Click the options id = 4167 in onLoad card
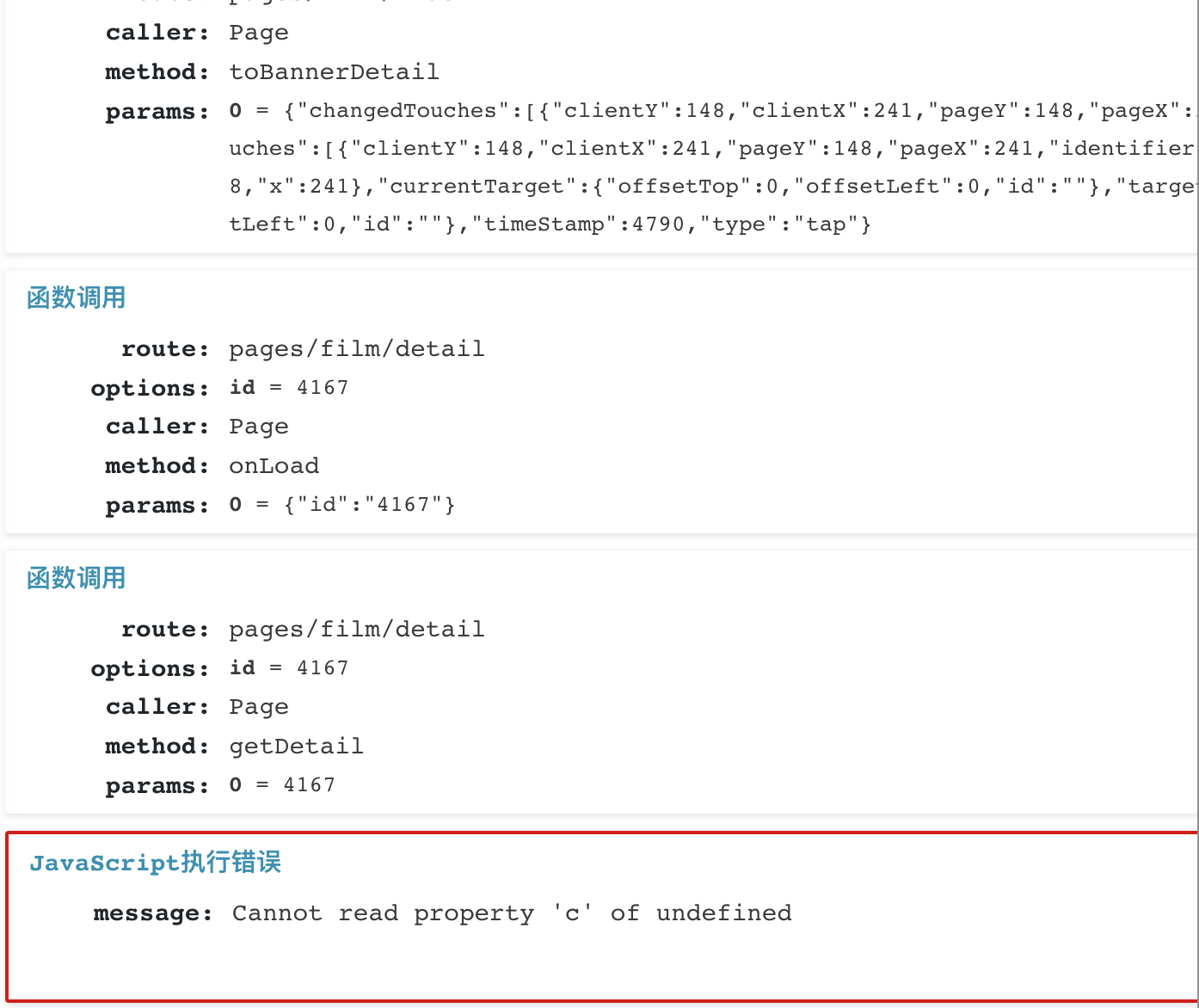The height and width of the screenshot is (1008, 1199). tap(289, 387)
